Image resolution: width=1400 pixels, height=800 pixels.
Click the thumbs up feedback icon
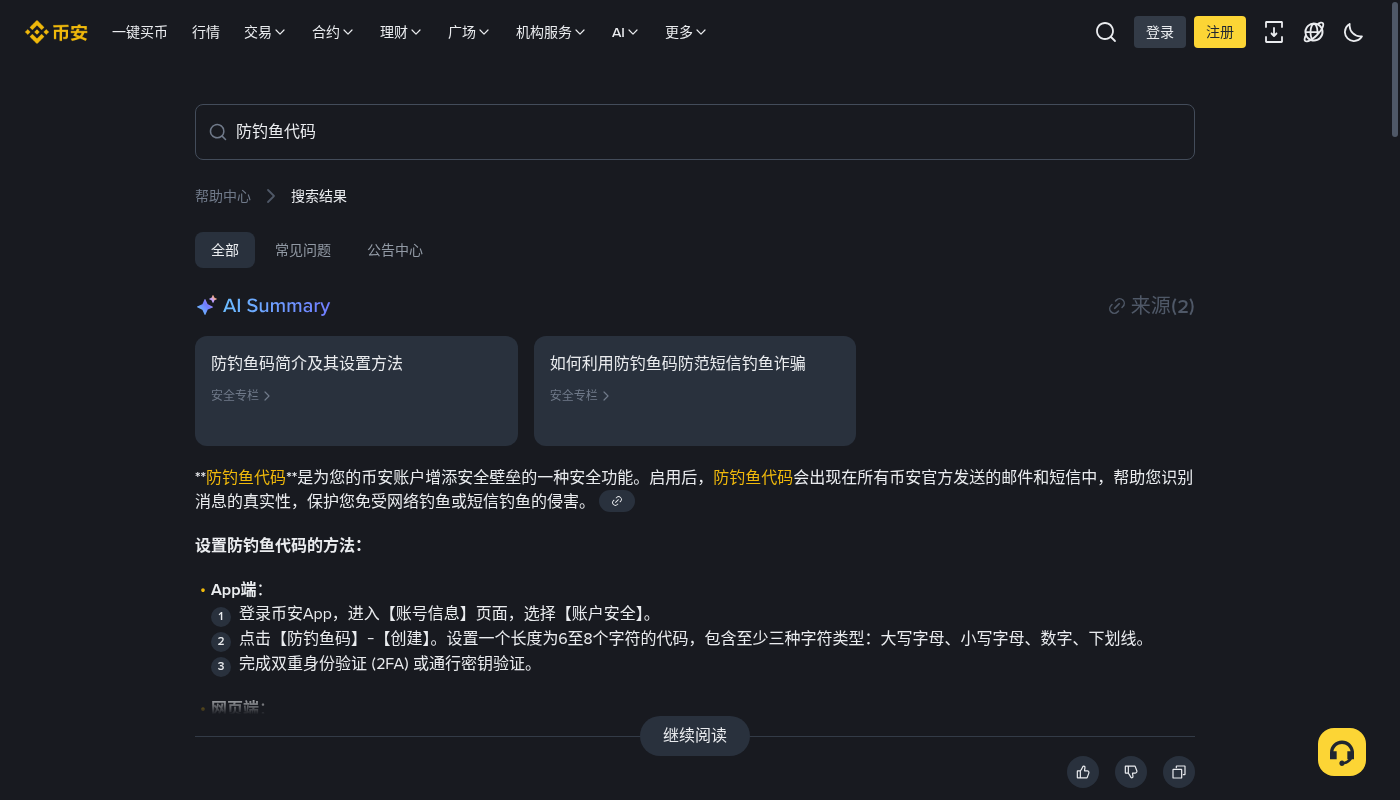coord(1083,772)
